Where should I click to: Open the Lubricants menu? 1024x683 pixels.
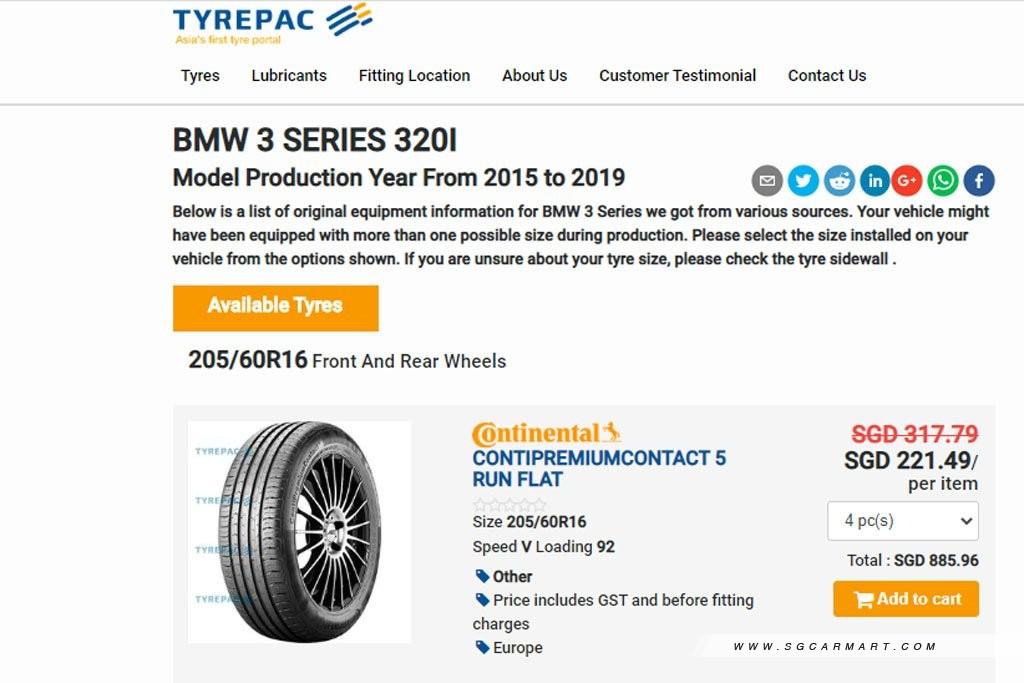[289, 75]
